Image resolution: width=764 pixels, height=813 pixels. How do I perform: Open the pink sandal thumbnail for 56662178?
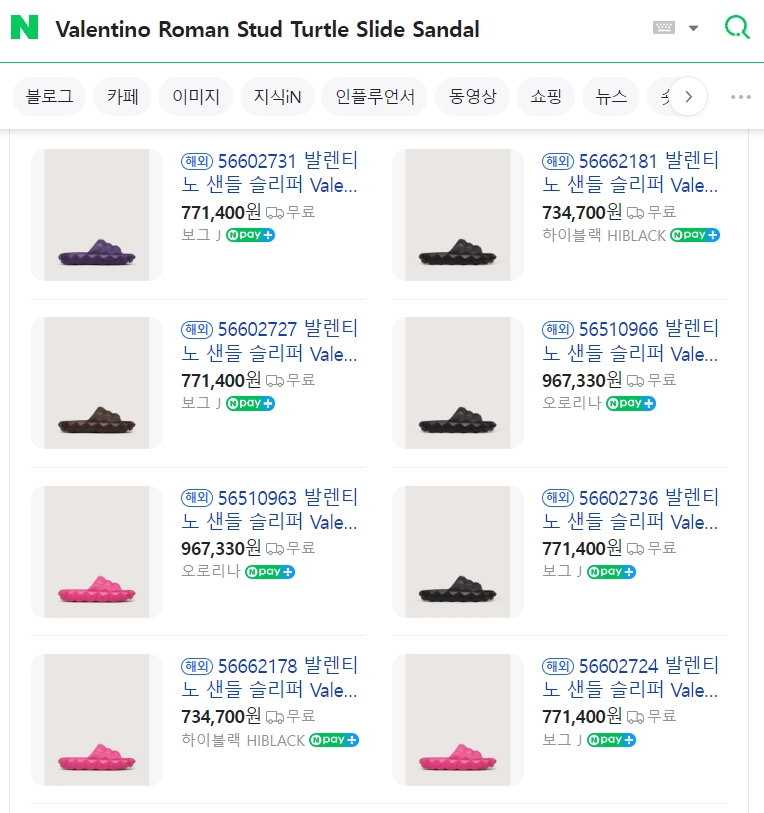pyautogui.click(x=97, y=720)
